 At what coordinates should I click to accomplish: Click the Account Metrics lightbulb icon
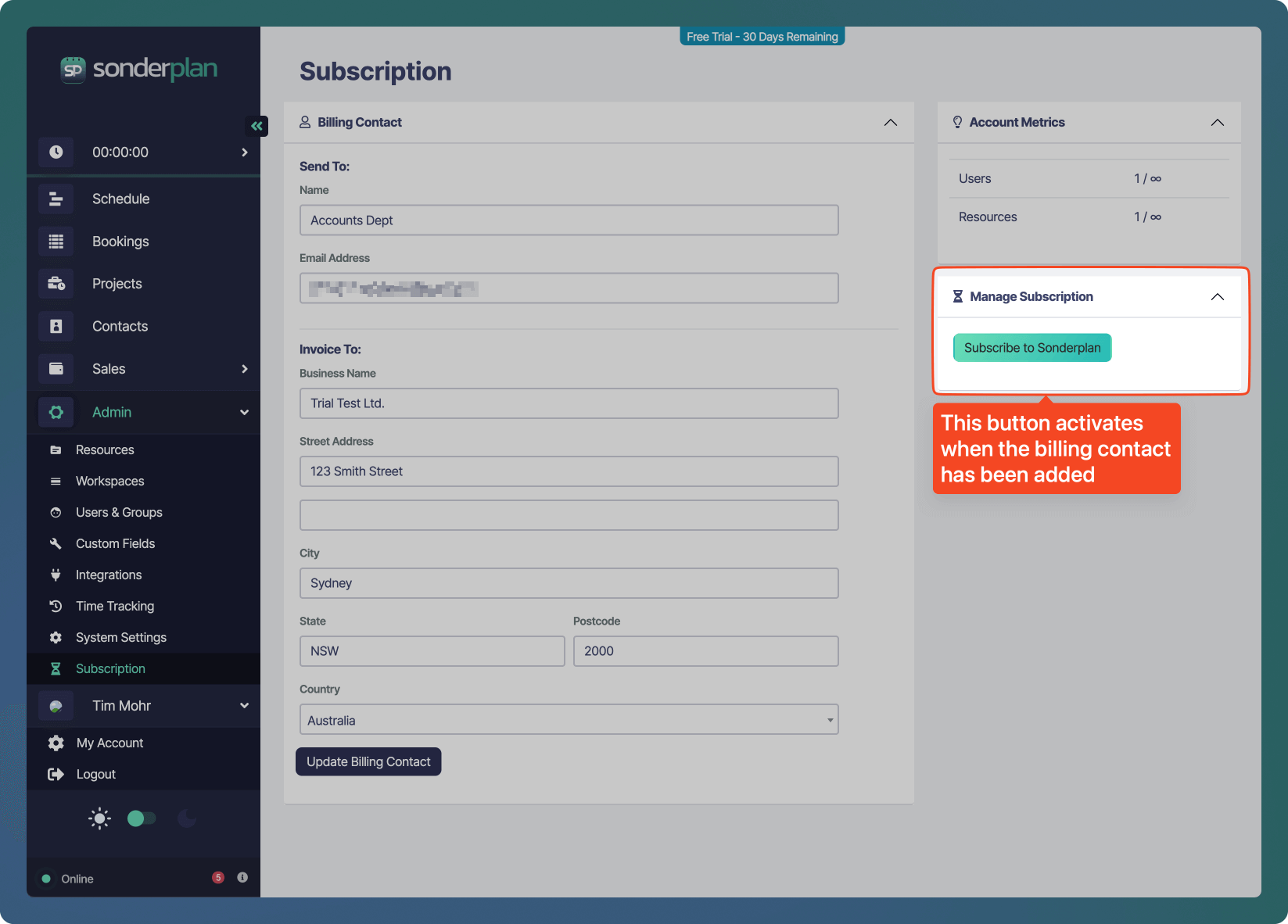pos(957,122)
